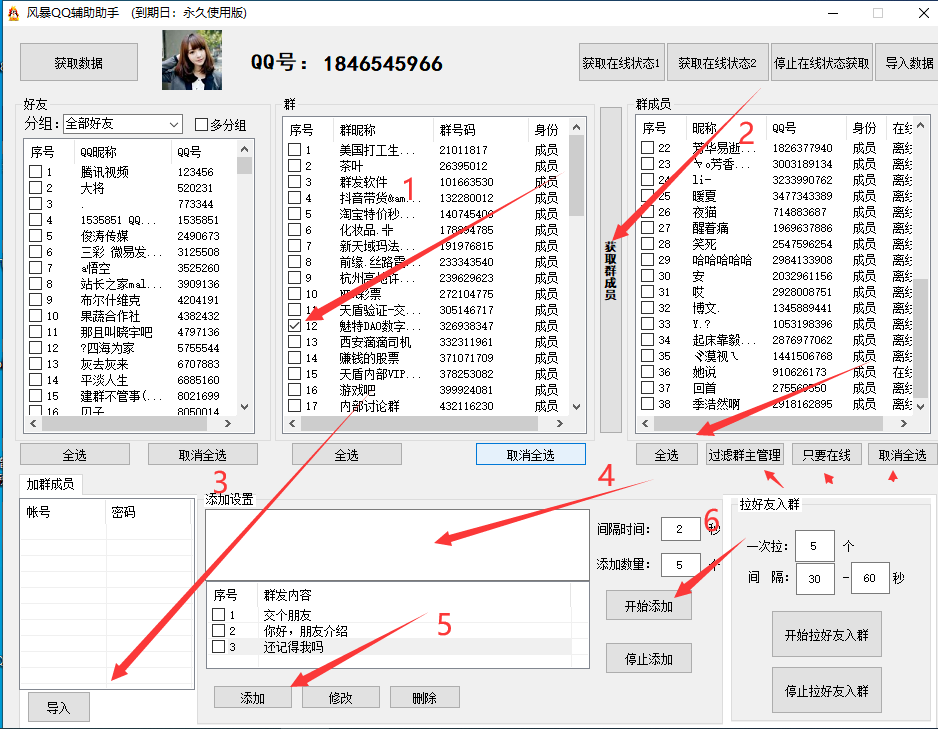Click 全选 under the group list
This screenshot has height=729, width=938.
346,455
